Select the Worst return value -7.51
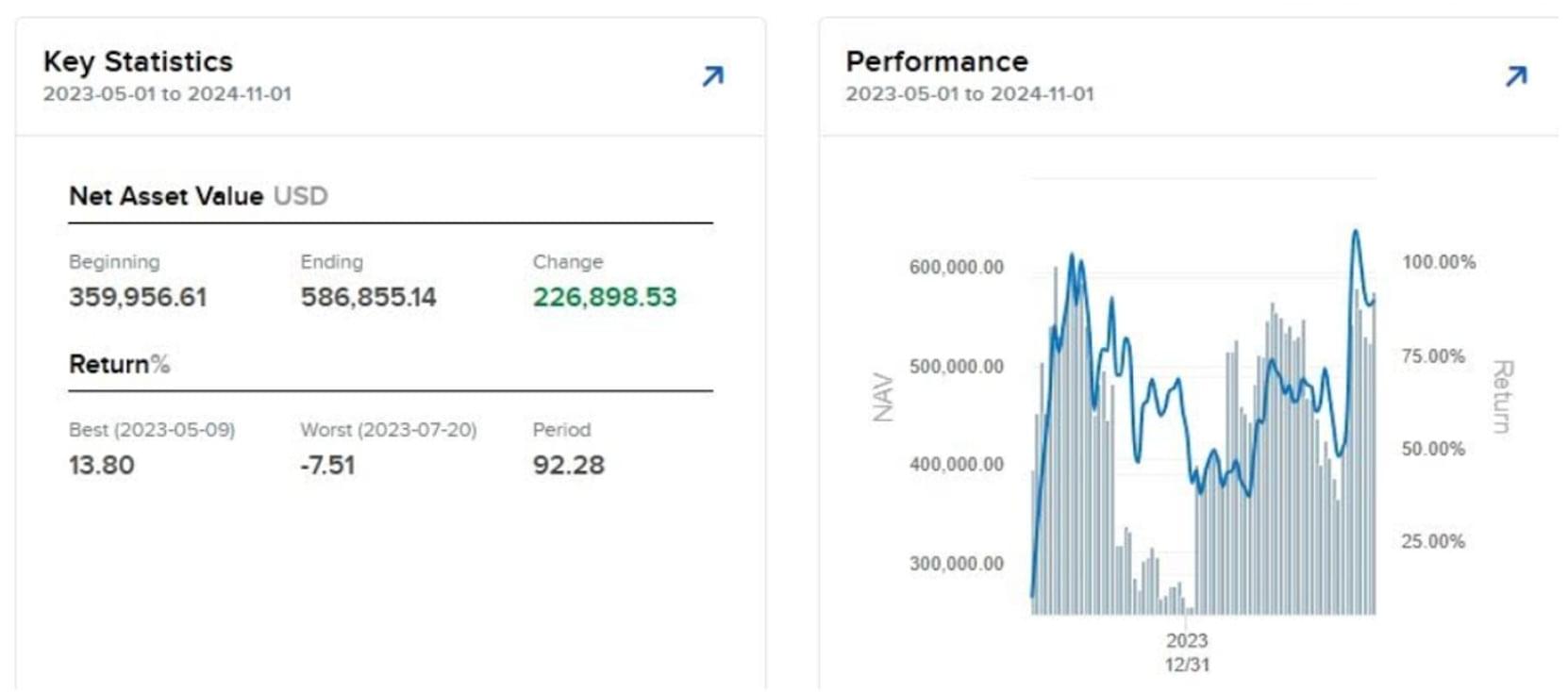 point(327,465)
